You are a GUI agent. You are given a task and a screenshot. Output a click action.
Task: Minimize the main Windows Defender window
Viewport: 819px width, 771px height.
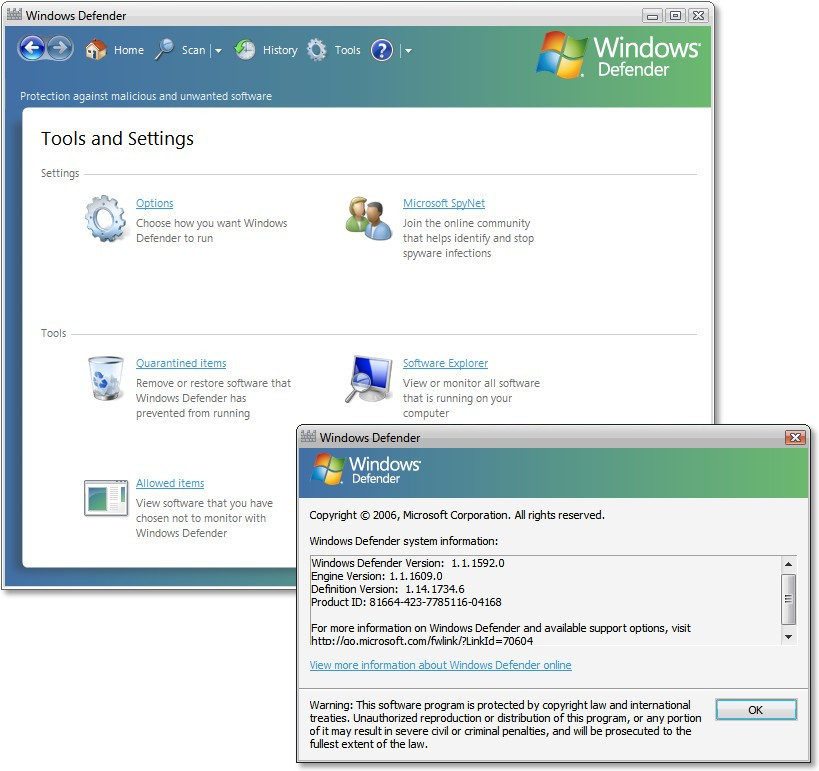pos(652,16)
